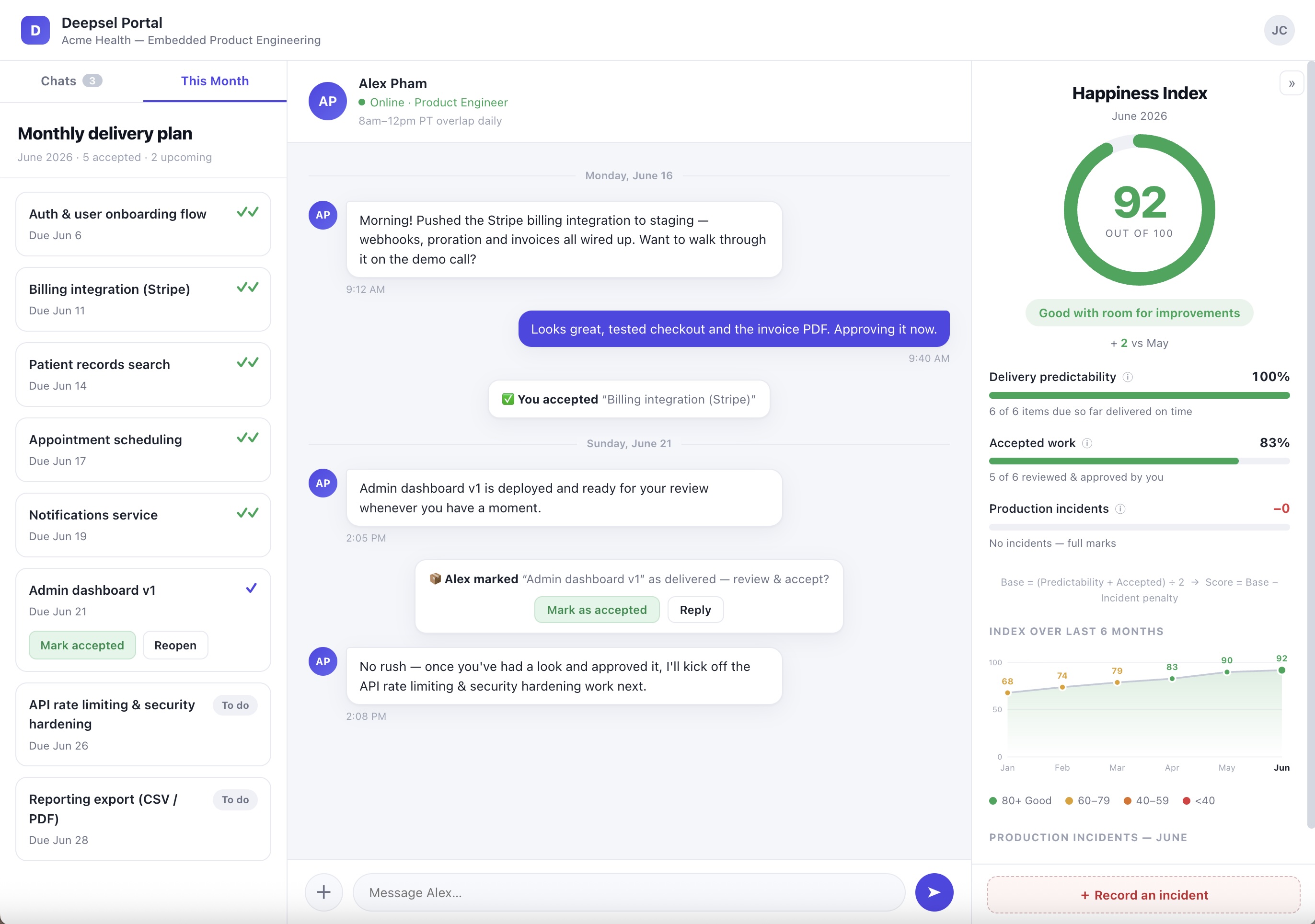Click '60–79' legend entry

[1087, 800]
